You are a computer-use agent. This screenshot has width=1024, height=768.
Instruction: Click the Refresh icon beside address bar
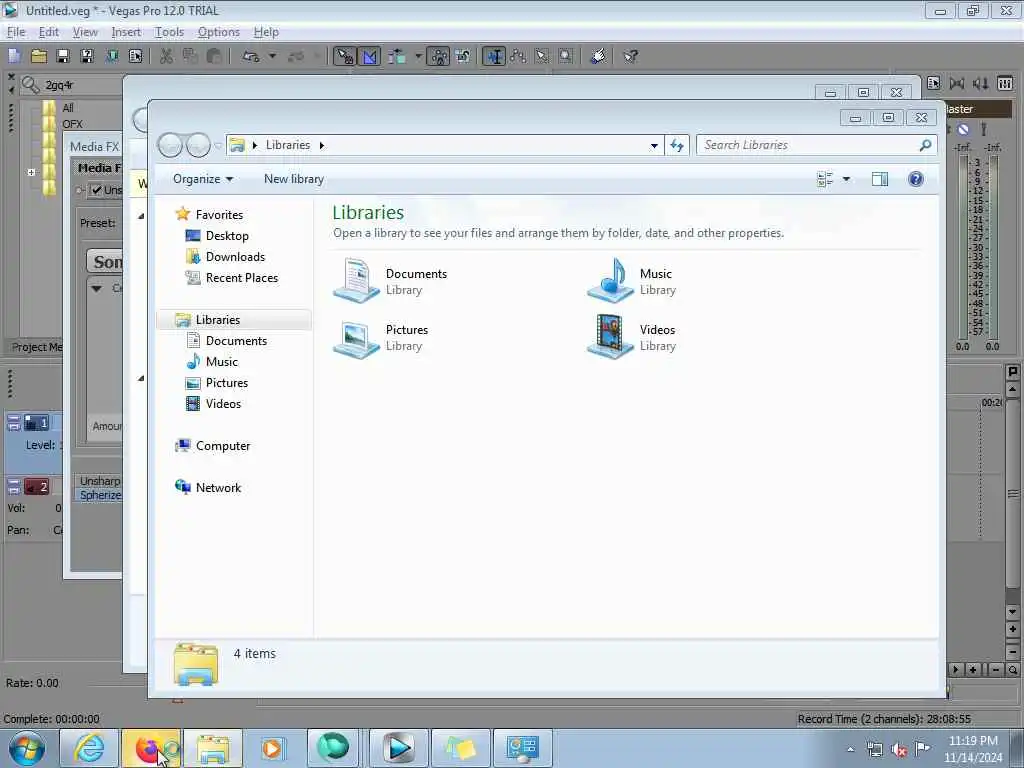[x=677, y=145]
